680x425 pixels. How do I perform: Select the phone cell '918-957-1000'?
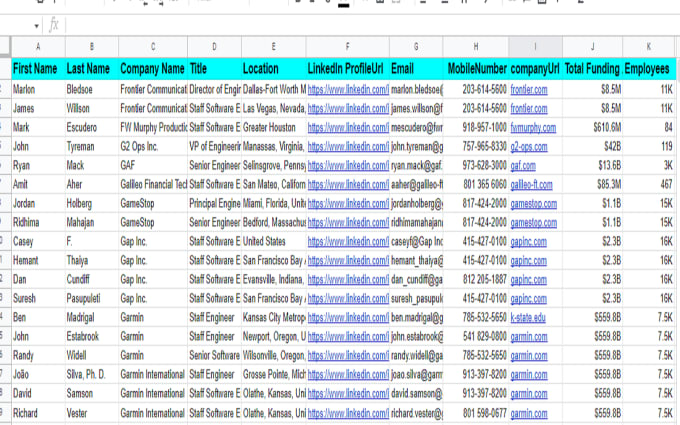pos(476,128)
